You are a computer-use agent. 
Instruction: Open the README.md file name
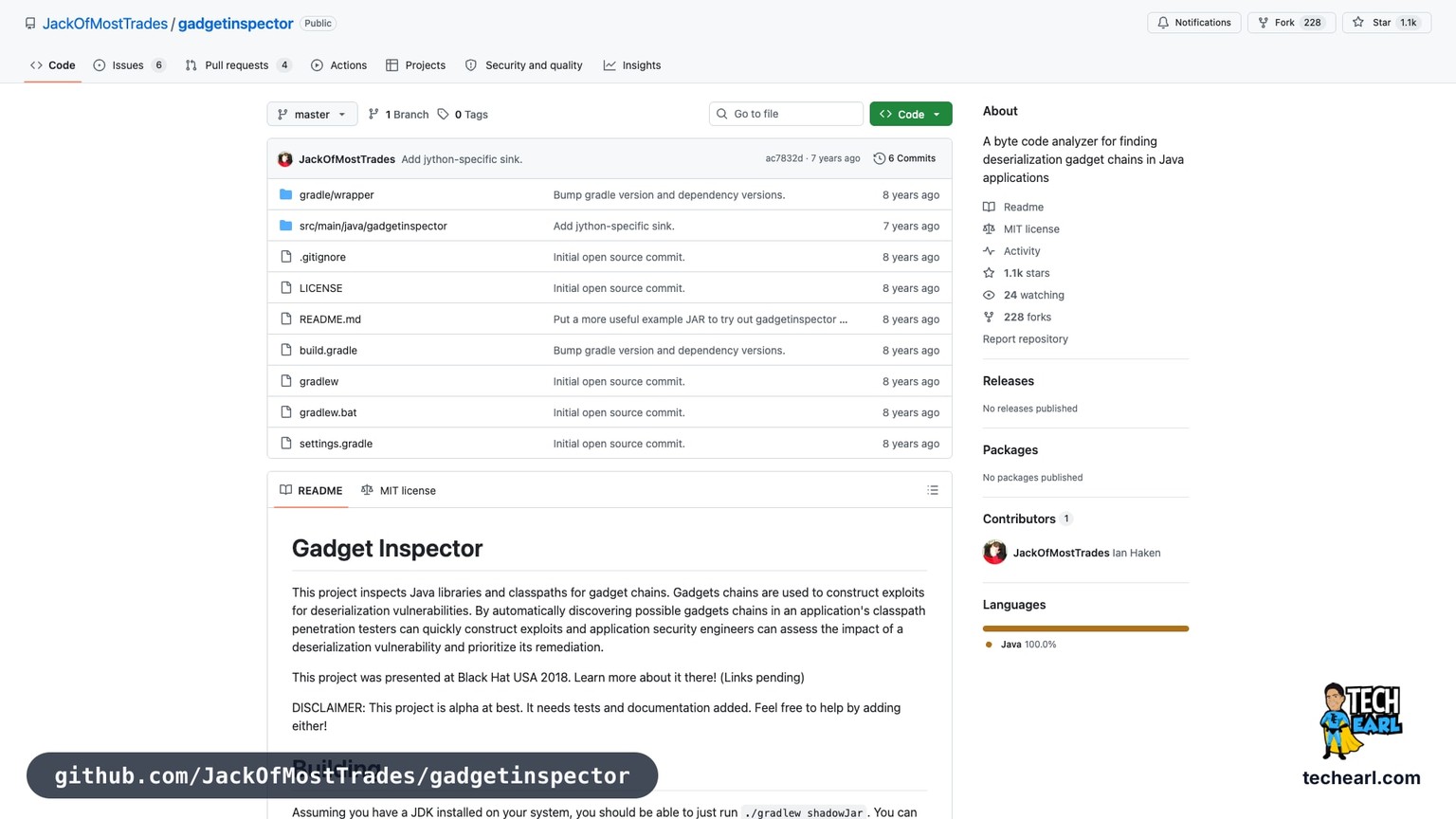(x=330, y=319)
